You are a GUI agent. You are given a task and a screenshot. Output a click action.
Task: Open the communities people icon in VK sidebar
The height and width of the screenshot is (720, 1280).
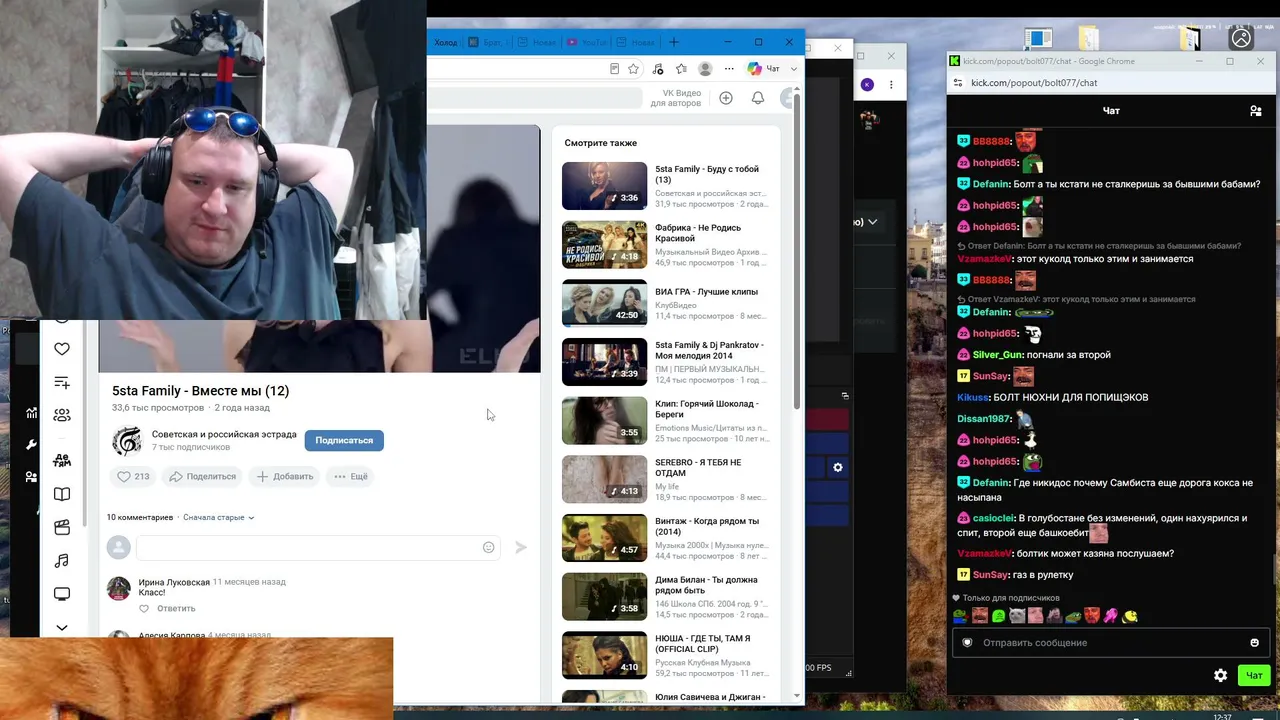coord(62,415)
